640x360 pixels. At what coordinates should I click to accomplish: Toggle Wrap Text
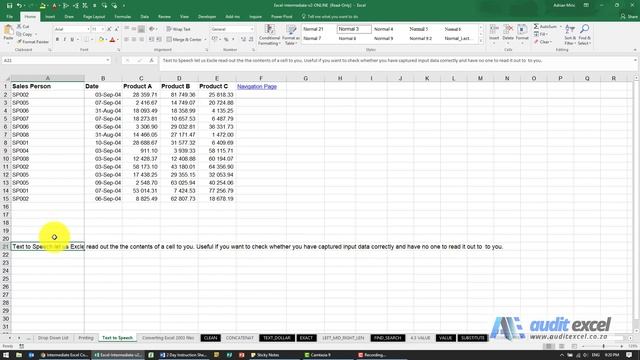click(179, 29)
